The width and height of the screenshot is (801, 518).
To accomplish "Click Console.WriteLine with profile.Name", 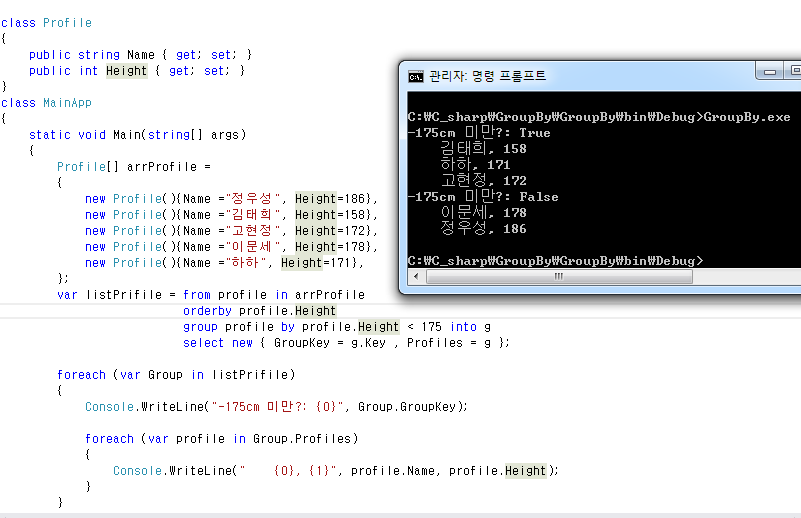I will (336, 470).
